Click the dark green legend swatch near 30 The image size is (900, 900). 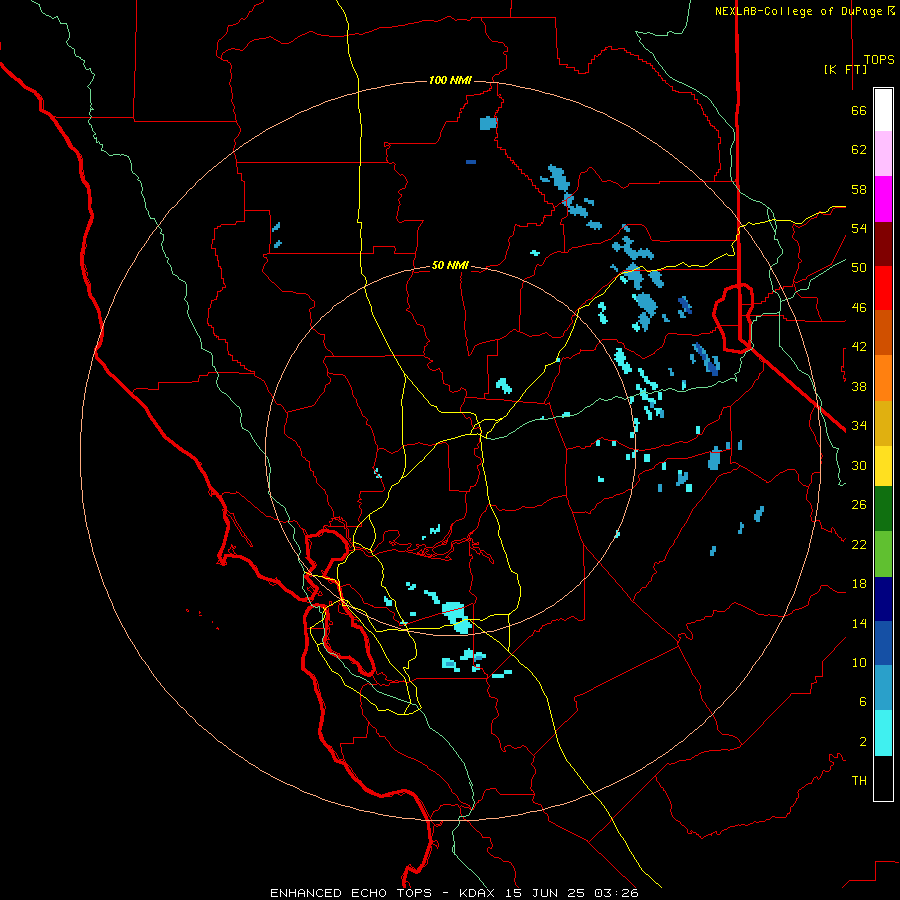[x=883, y=509]
